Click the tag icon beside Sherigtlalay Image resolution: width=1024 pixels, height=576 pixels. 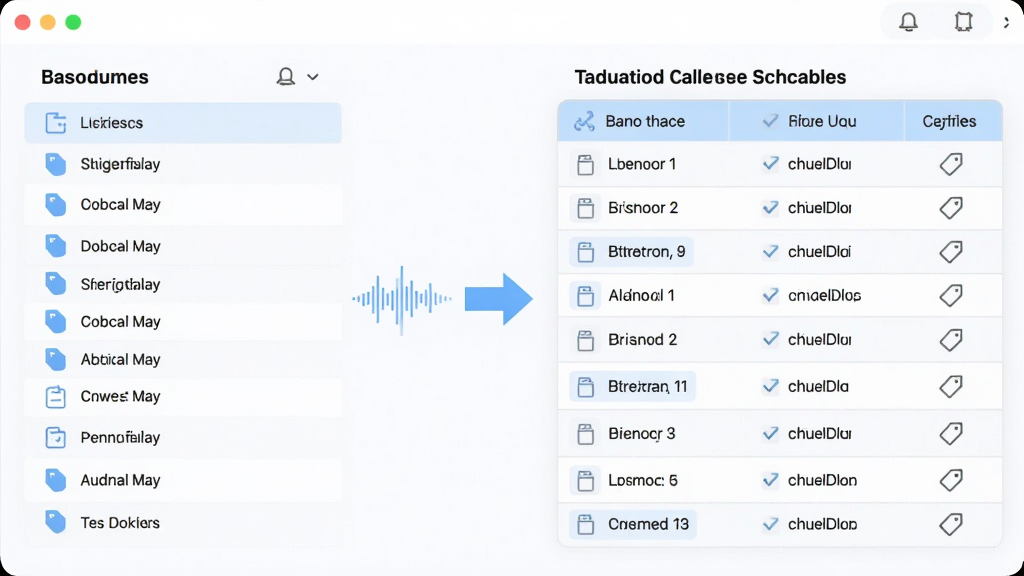[56, 284]
